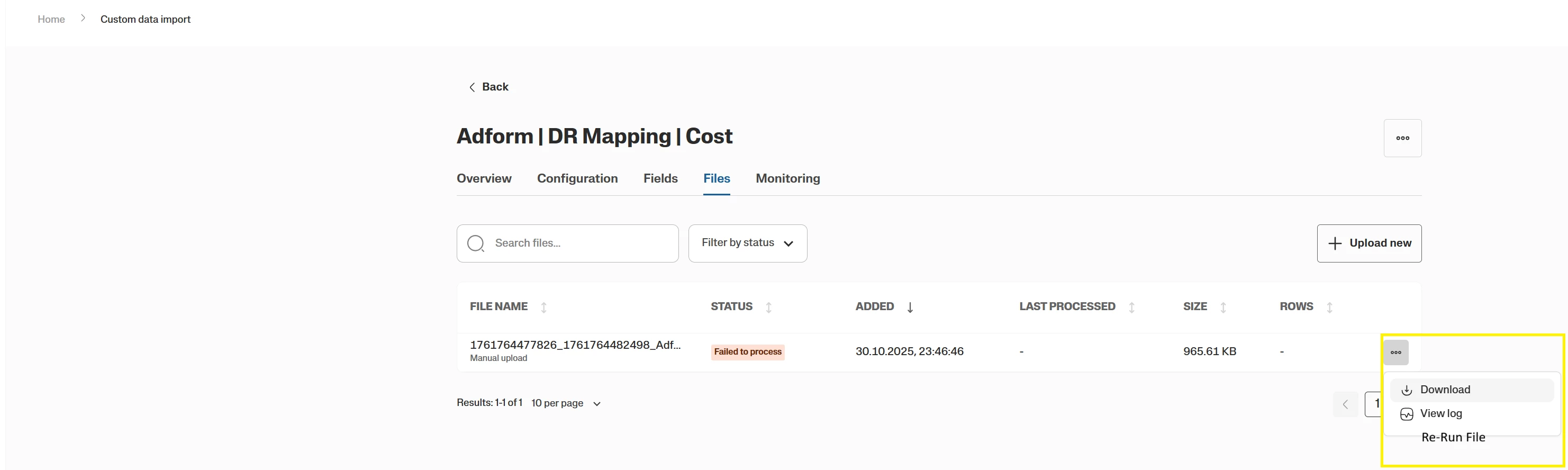This screenshot has width=1568, height=470.
Task: Open the 10 per page dropdown
Action: [x=566, y=404]
